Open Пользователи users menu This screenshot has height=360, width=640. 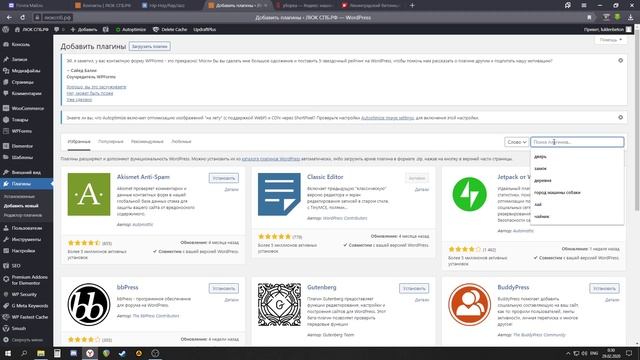27,228
